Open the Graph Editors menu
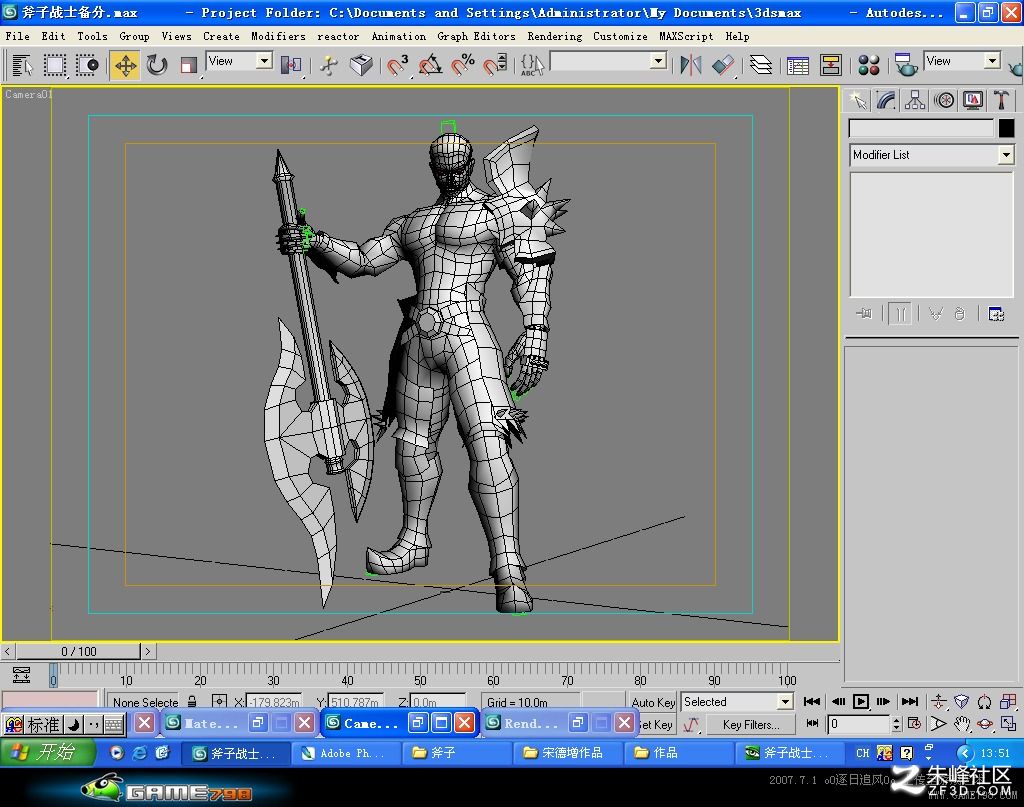Screen dimensions: 1024x807 point(476,37)
